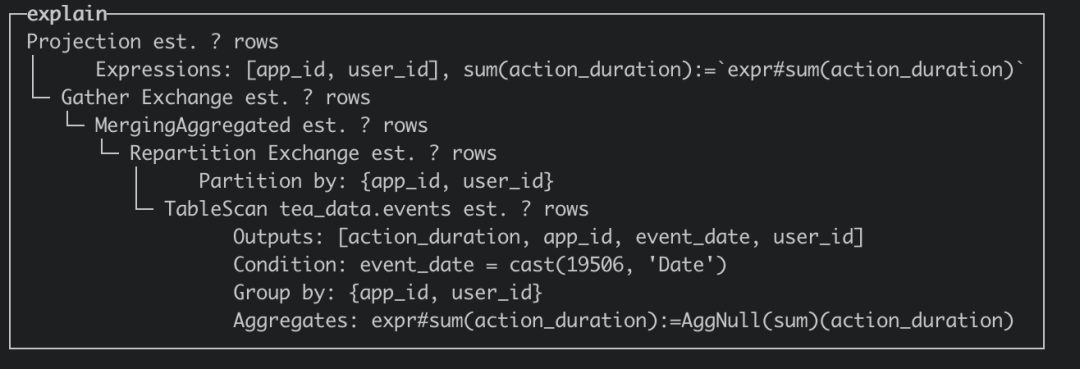The image size is (1080, 369).
Task: Click the backtick-quoted expr#sum alias text
Action: point(871,70)
